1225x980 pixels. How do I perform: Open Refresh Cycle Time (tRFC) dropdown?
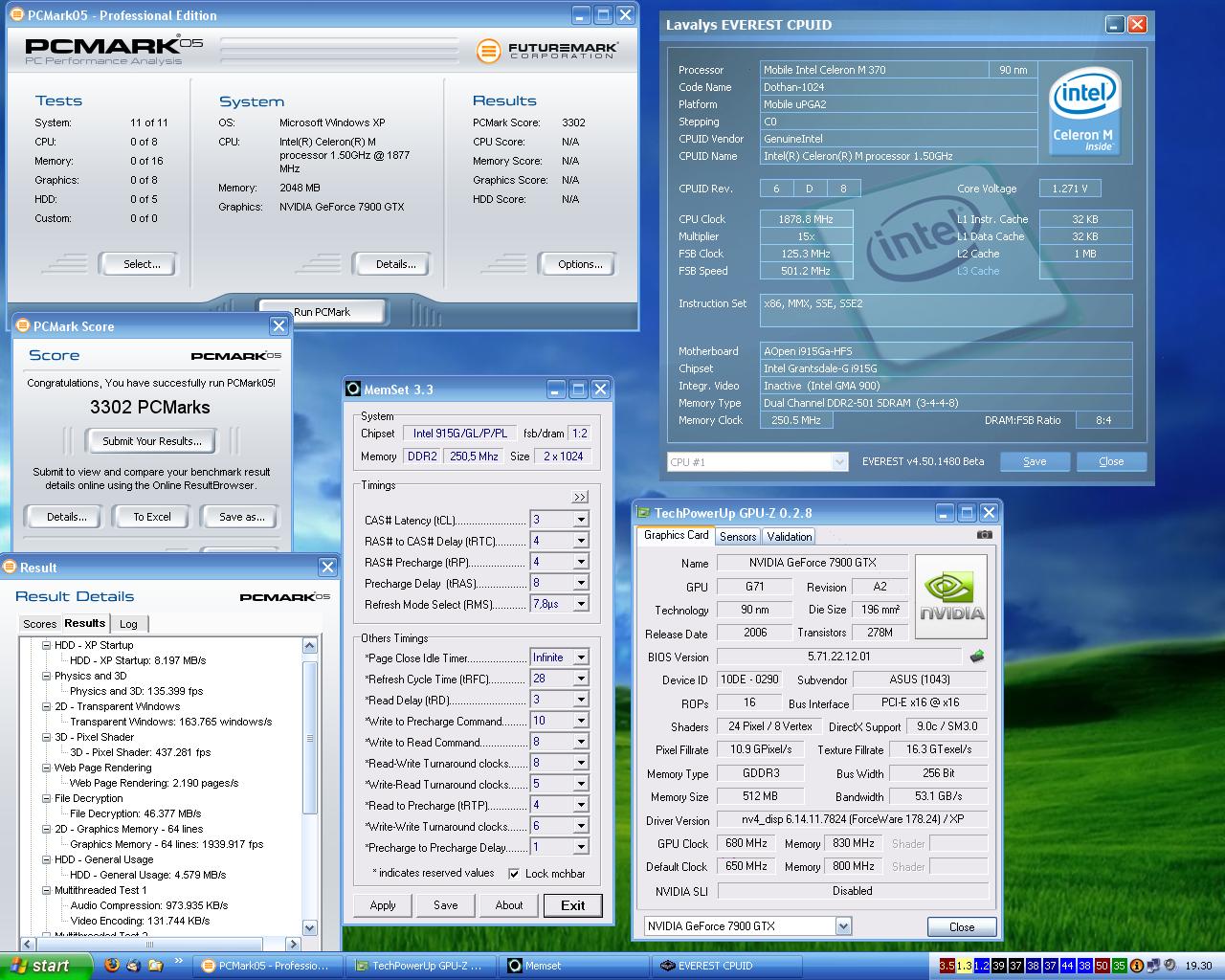[x=580, y=679]
